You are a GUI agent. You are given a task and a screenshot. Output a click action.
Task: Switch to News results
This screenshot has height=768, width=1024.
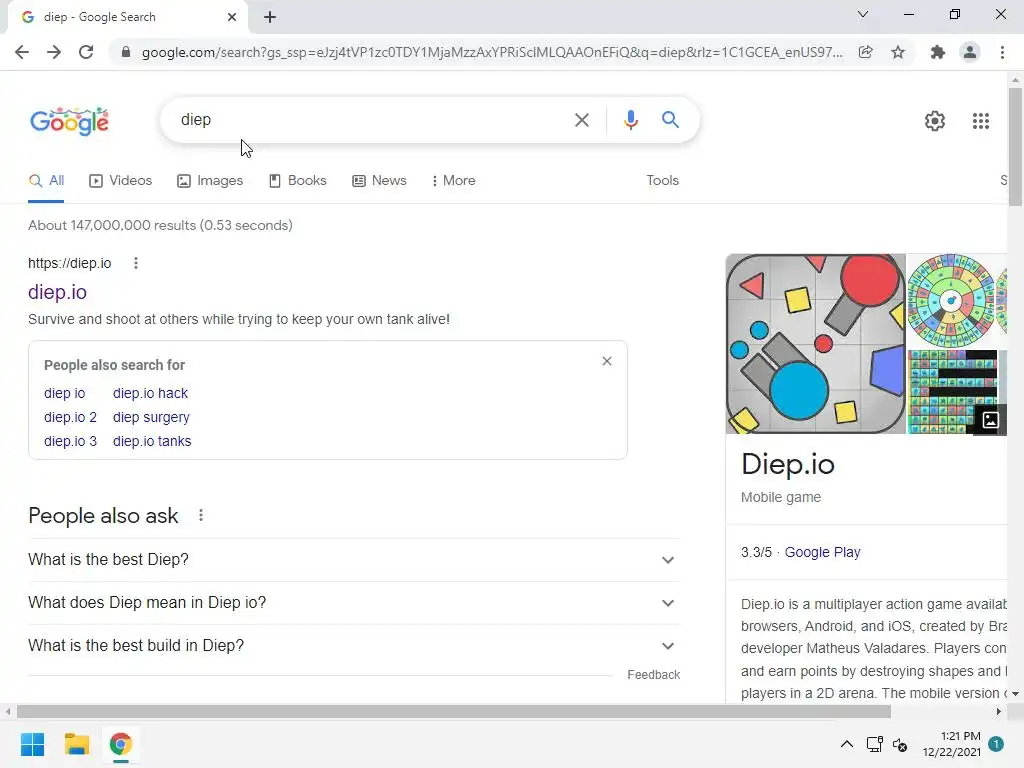click(x=379, y=181)
